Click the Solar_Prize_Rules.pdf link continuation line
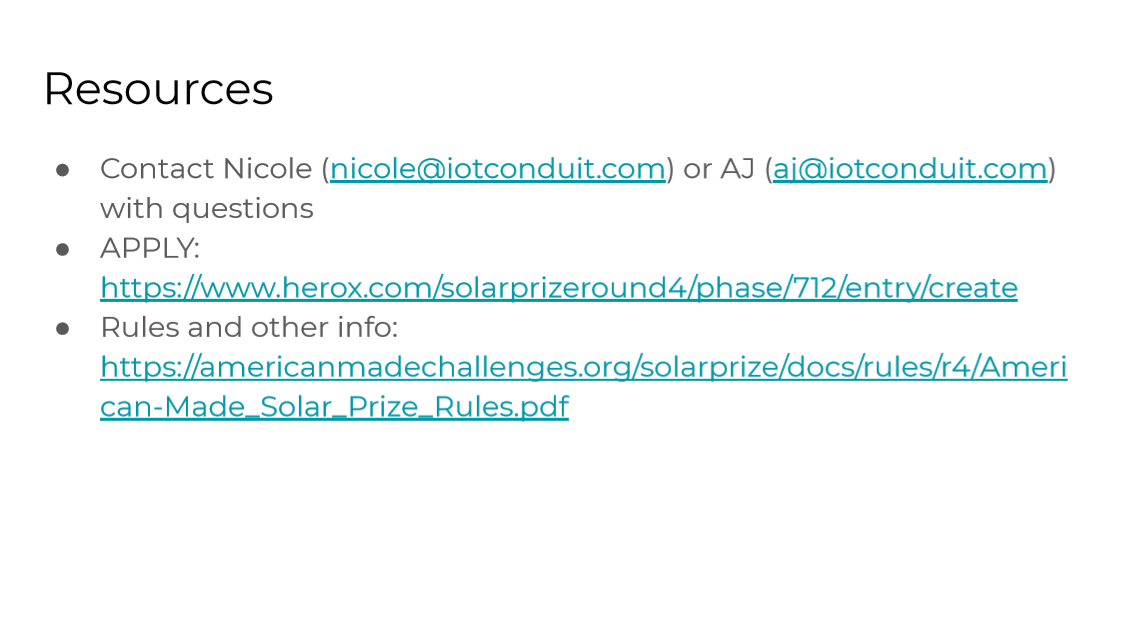Screen dimensions: 1121x621 [335, 407]
